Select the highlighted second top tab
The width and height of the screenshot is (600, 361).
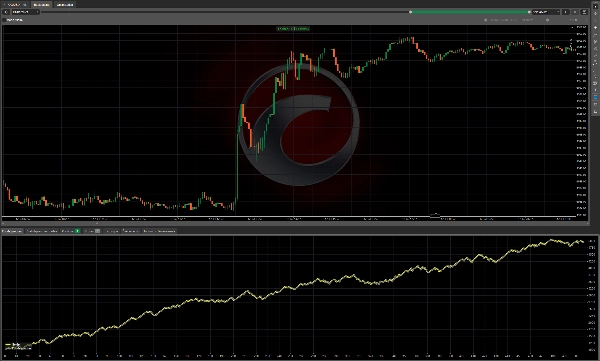pyautogui.click(x=41, y=5)
